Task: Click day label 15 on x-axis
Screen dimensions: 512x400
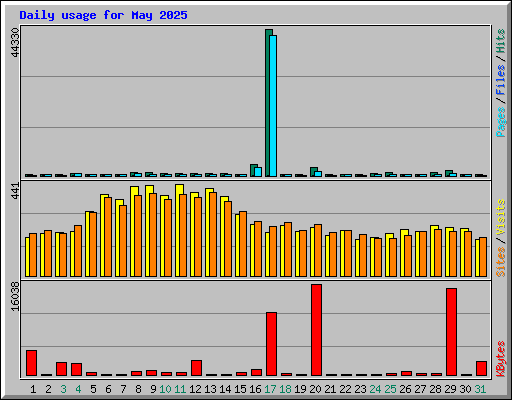Action: (x=240, y=389)
